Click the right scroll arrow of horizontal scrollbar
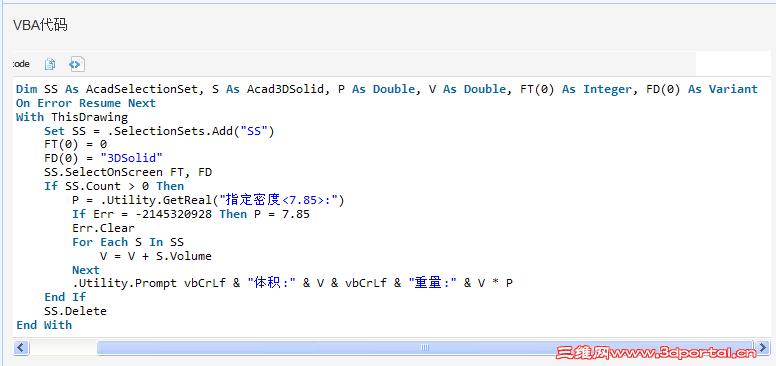Image resolution: width=776 pixels, height=366 pixels. 763,347
